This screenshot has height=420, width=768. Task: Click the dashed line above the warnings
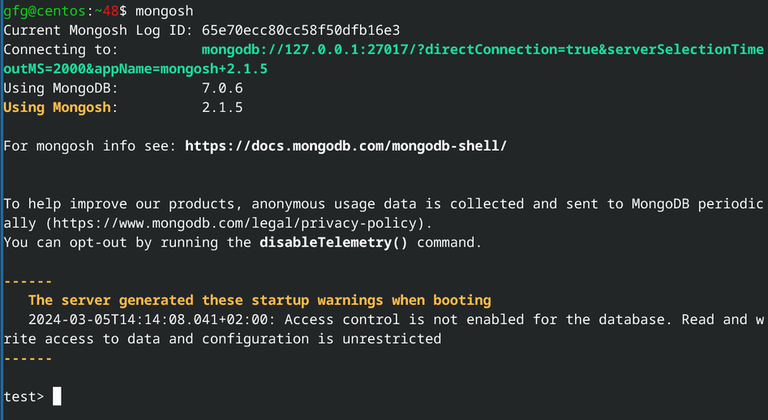click(28, 281)
